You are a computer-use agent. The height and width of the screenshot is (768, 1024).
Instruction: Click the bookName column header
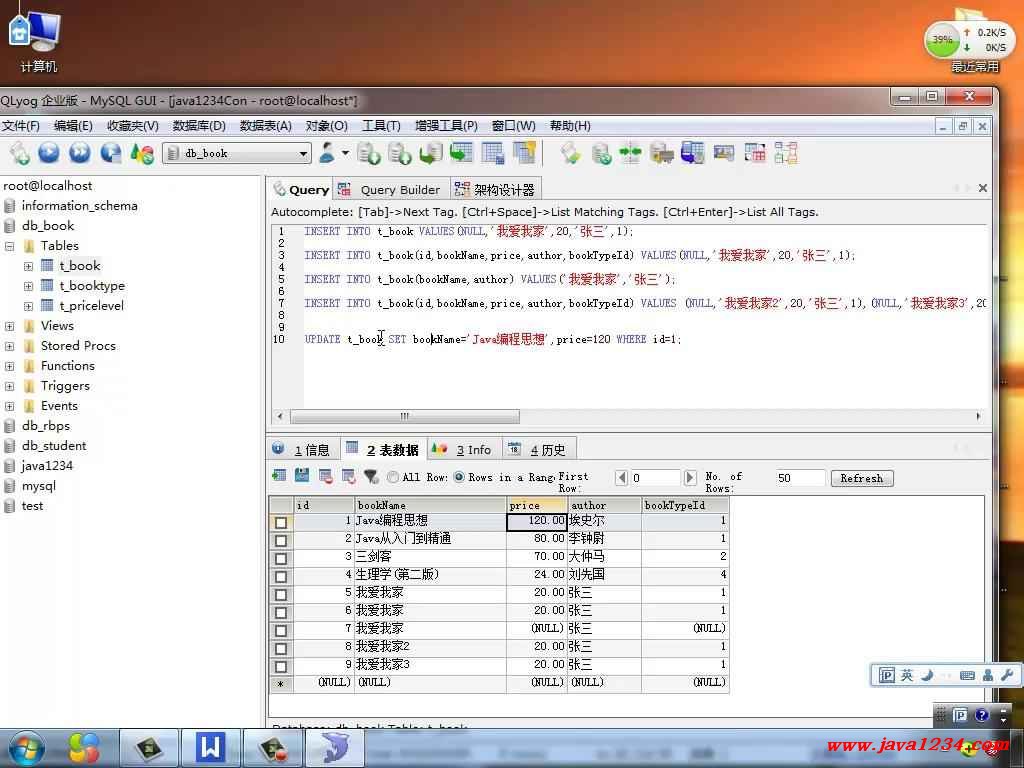[430, 505]
